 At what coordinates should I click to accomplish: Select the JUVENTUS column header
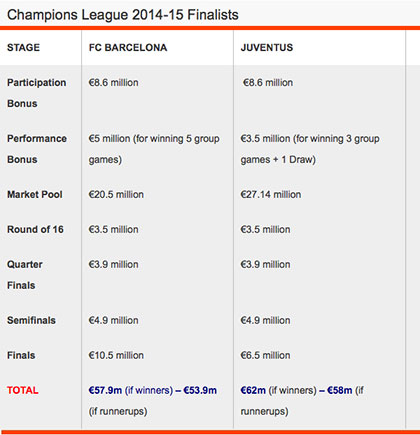267,47
